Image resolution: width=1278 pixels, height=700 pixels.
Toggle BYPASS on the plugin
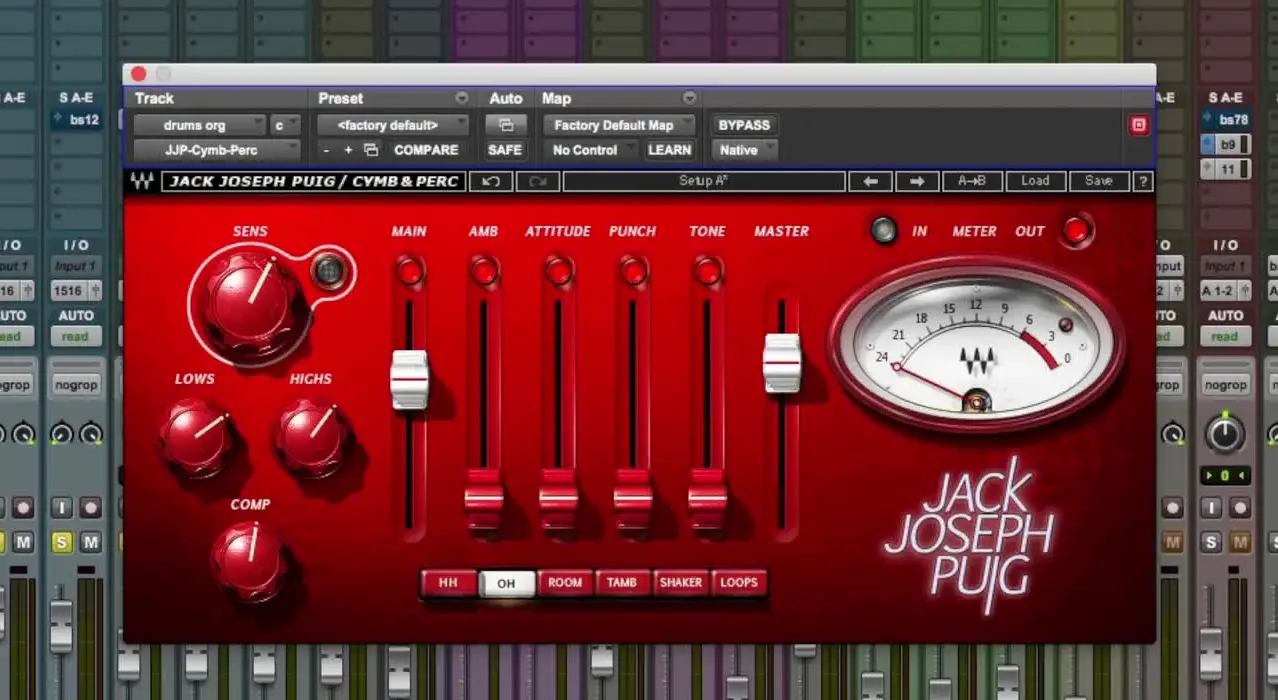pos(743,124)
